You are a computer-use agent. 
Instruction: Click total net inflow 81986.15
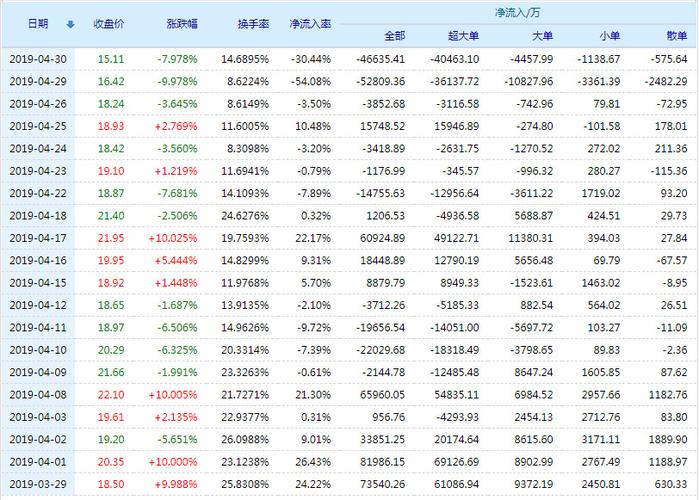383,462
